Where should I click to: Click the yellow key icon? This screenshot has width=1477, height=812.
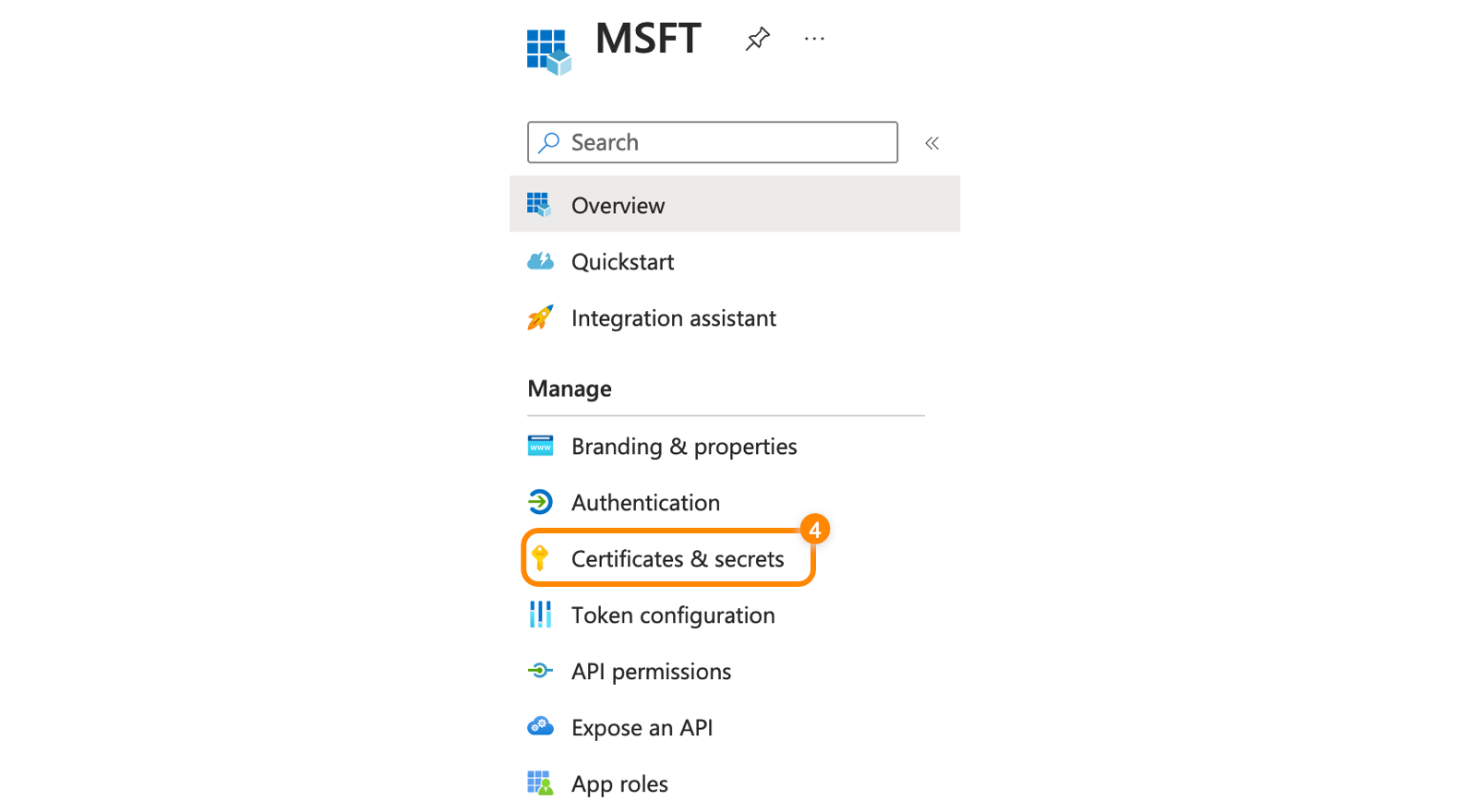[540, 558]
